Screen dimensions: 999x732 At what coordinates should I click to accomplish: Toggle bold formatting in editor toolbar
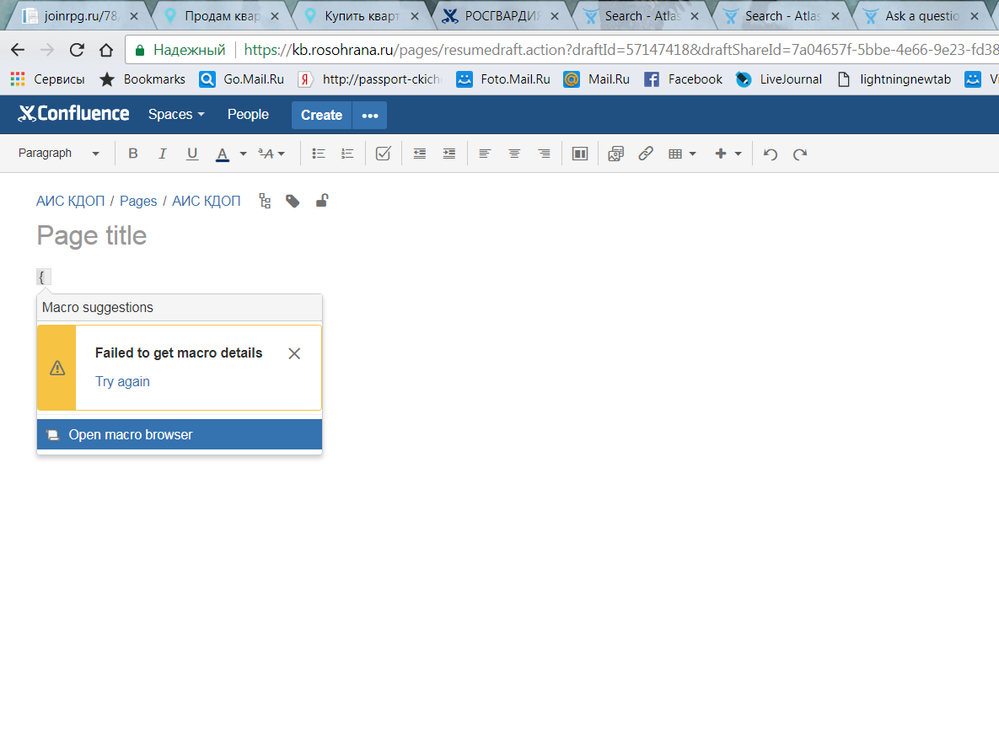pos(133,154)
